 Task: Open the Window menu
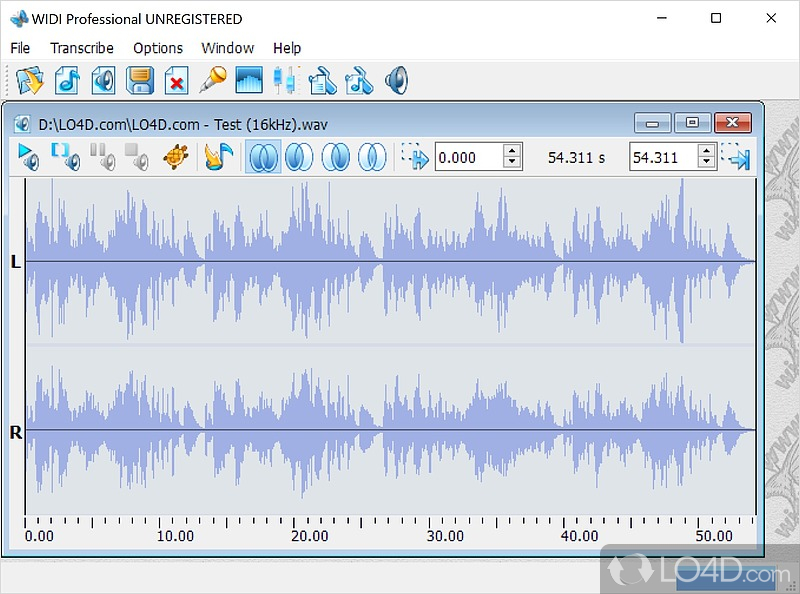pyautogui.click(x=227, y=48)
